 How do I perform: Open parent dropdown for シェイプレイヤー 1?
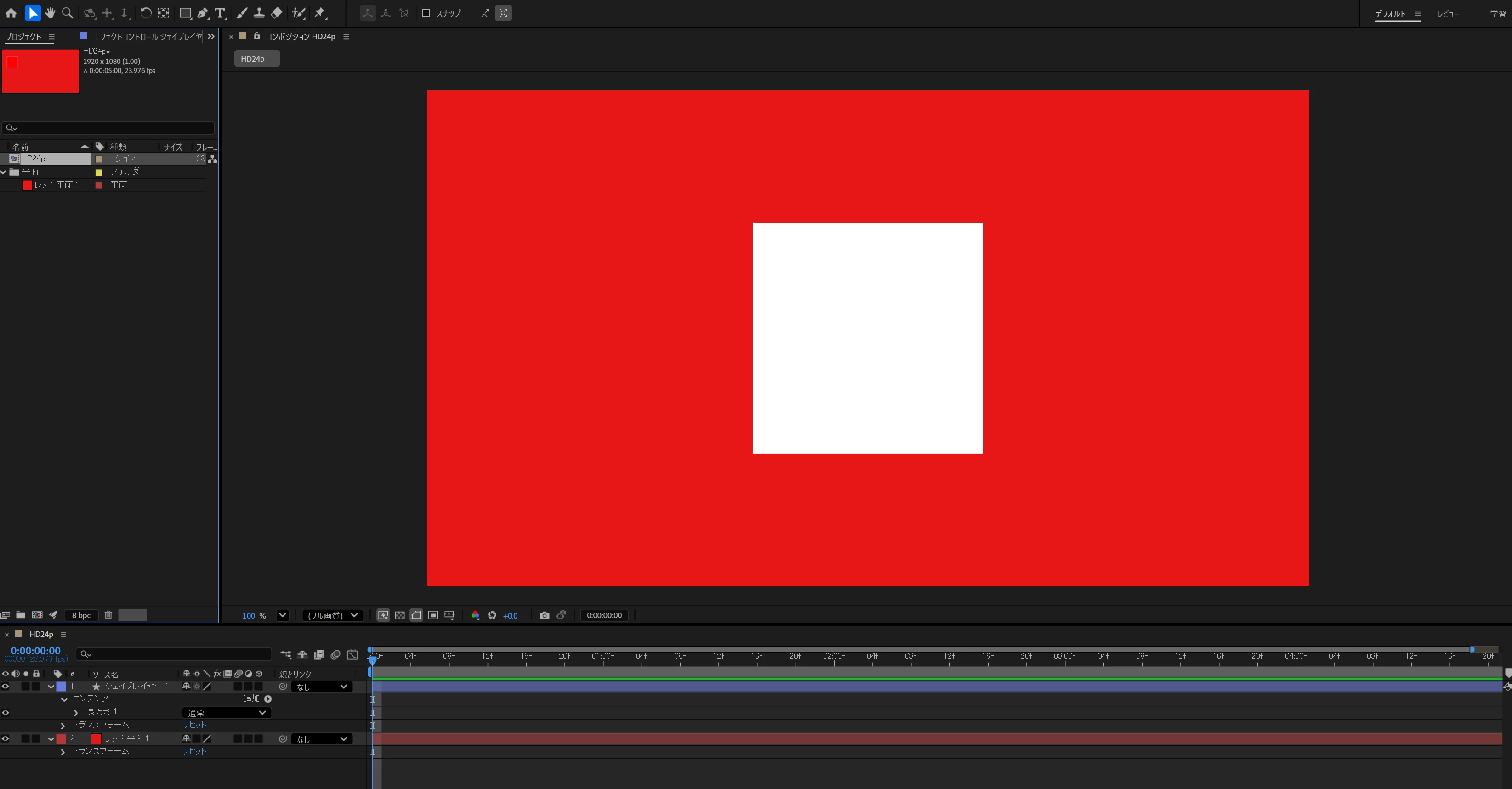[x=322, y=686]
